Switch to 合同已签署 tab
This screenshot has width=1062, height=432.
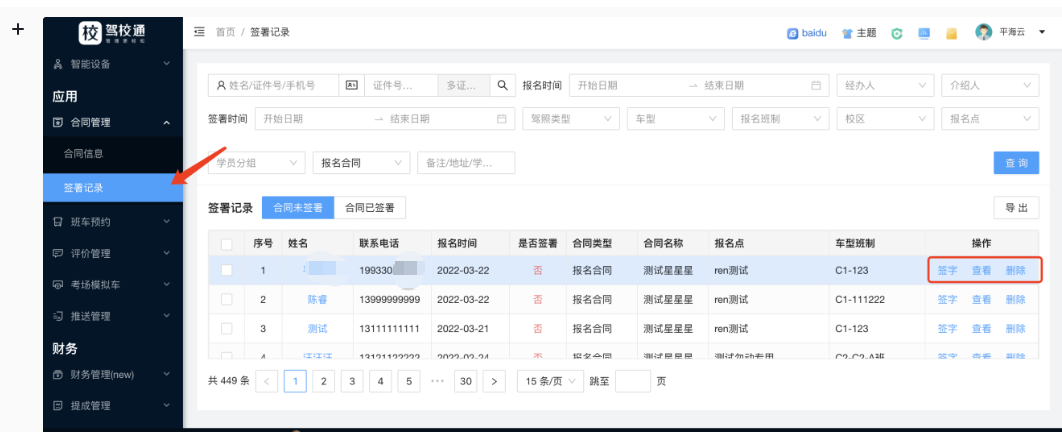370,208
